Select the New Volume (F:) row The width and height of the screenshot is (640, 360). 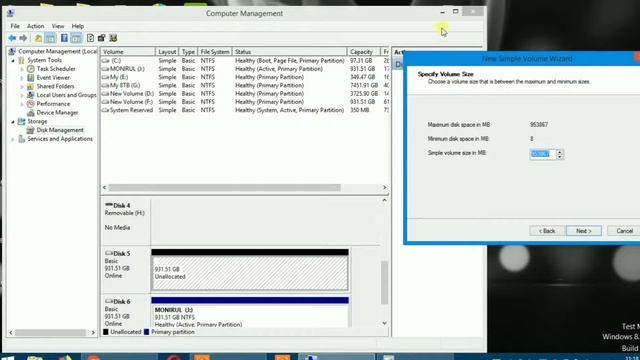245,102
